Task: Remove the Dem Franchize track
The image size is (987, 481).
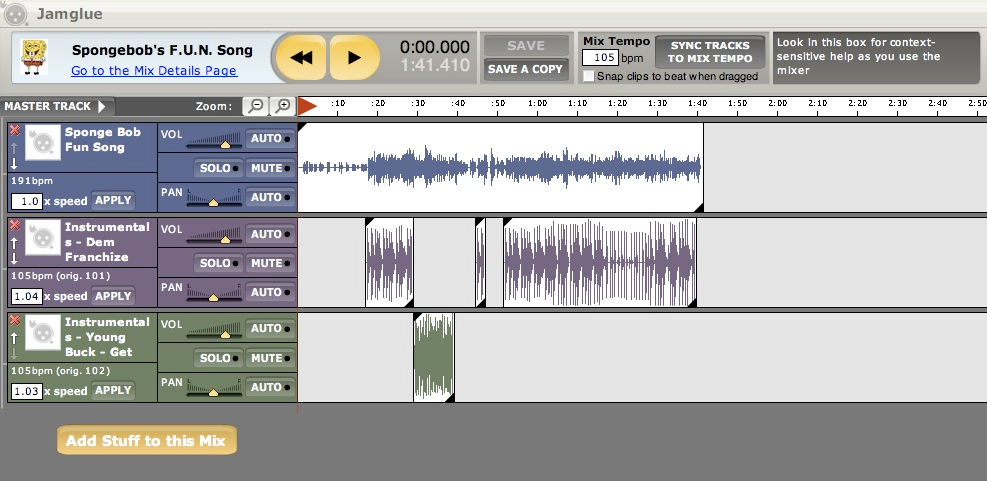Action: [x=14, y=225]
